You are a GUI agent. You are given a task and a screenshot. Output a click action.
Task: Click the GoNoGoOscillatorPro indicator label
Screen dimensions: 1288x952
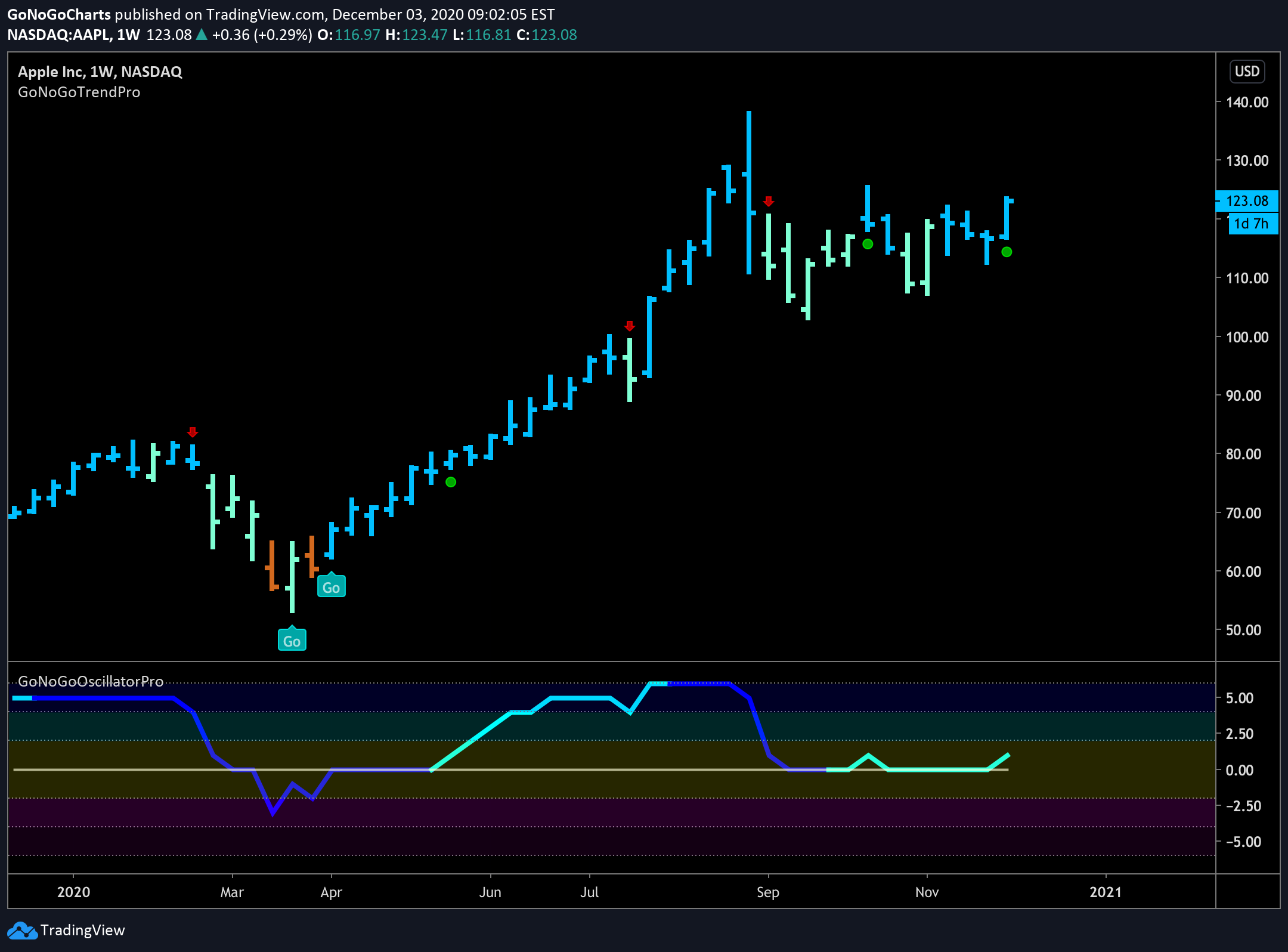click(91, 681)
